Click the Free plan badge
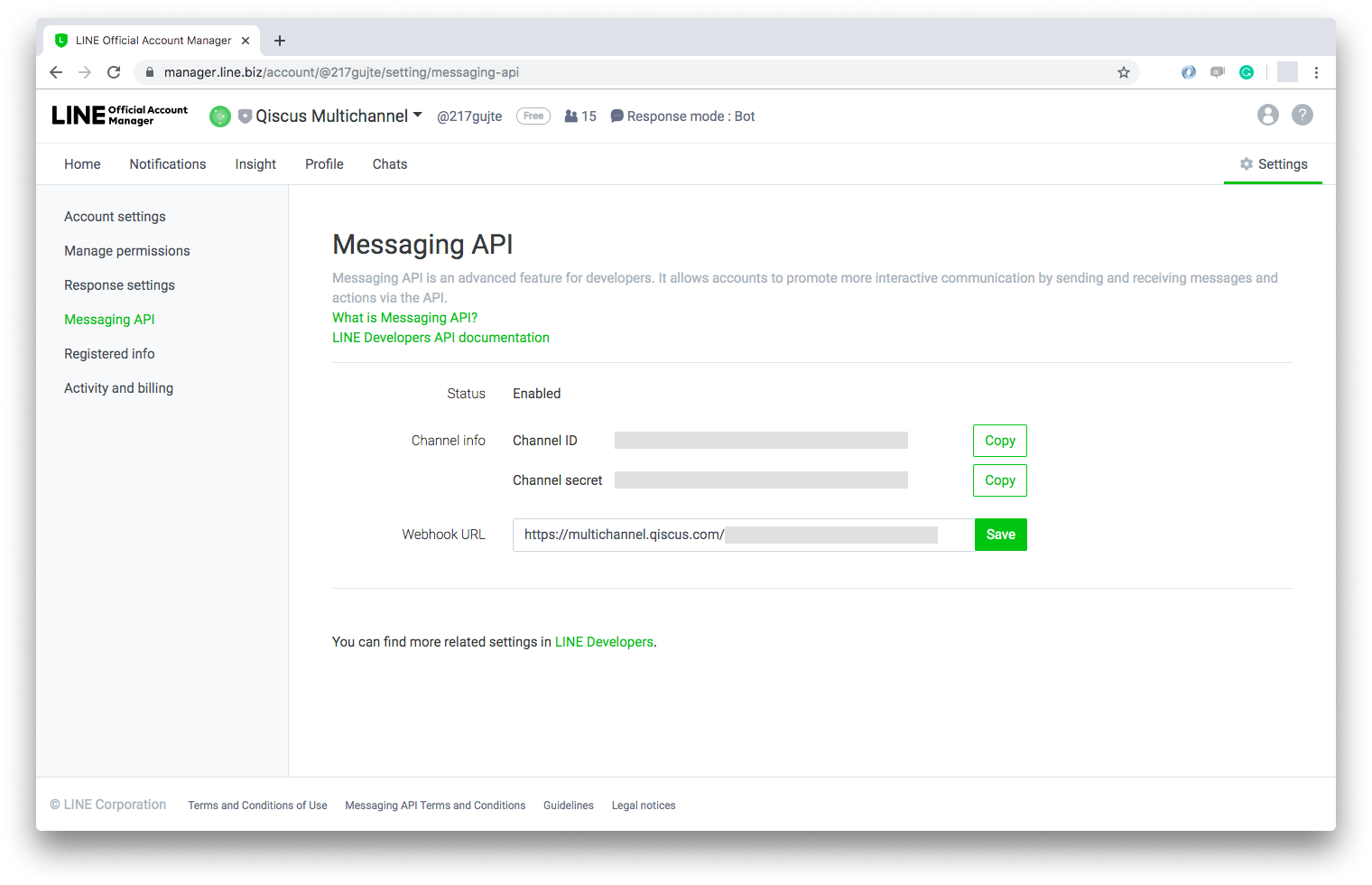Screen dimensions: 1372x885 [533, 116]
